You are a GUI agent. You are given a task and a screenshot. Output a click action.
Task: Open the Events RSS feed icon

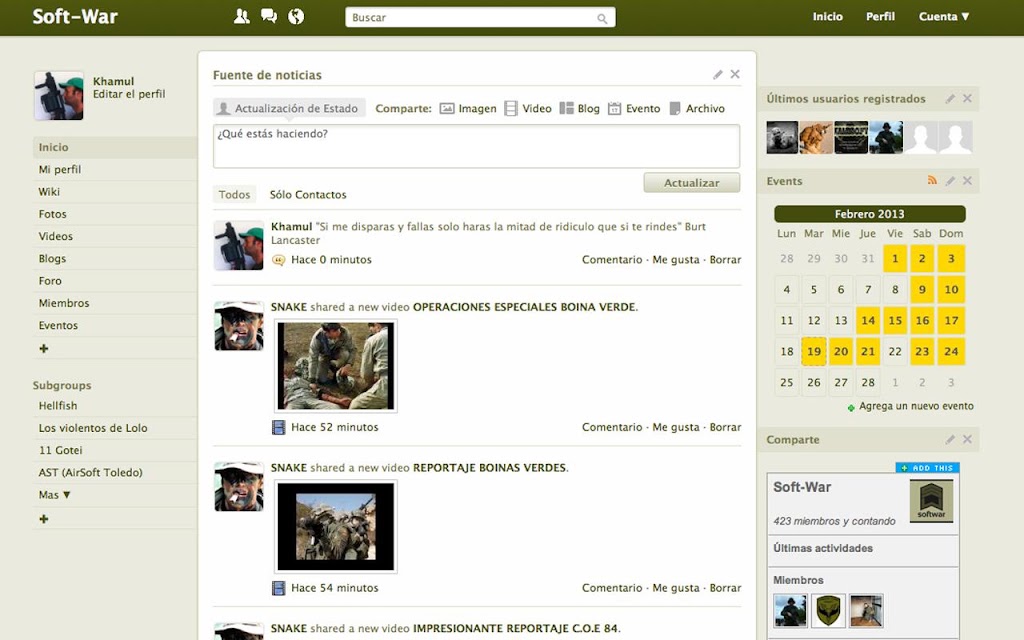click(x=932, y=181)
